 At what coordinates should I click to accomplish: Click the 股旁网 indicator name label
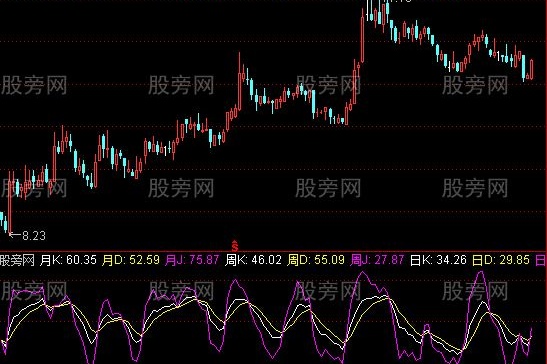click(x=17, y=260)
